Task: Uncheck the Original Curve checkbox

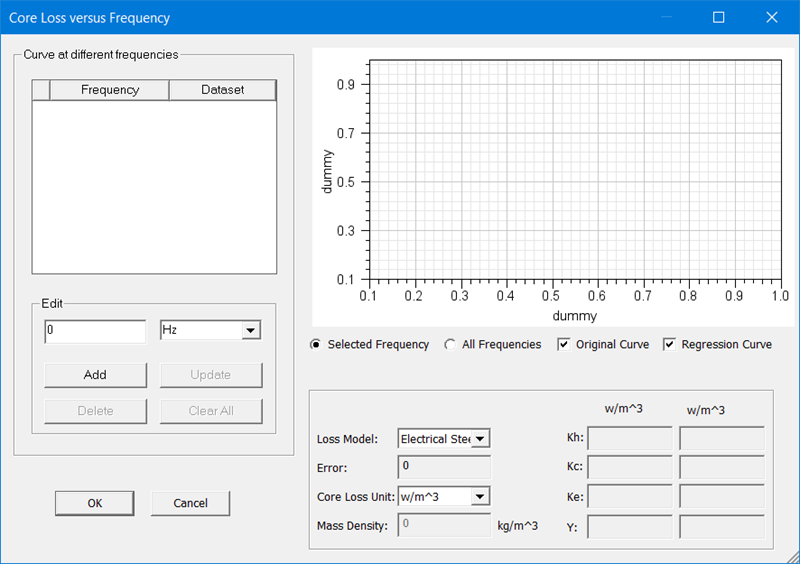Action: click(x=564, y=345)
